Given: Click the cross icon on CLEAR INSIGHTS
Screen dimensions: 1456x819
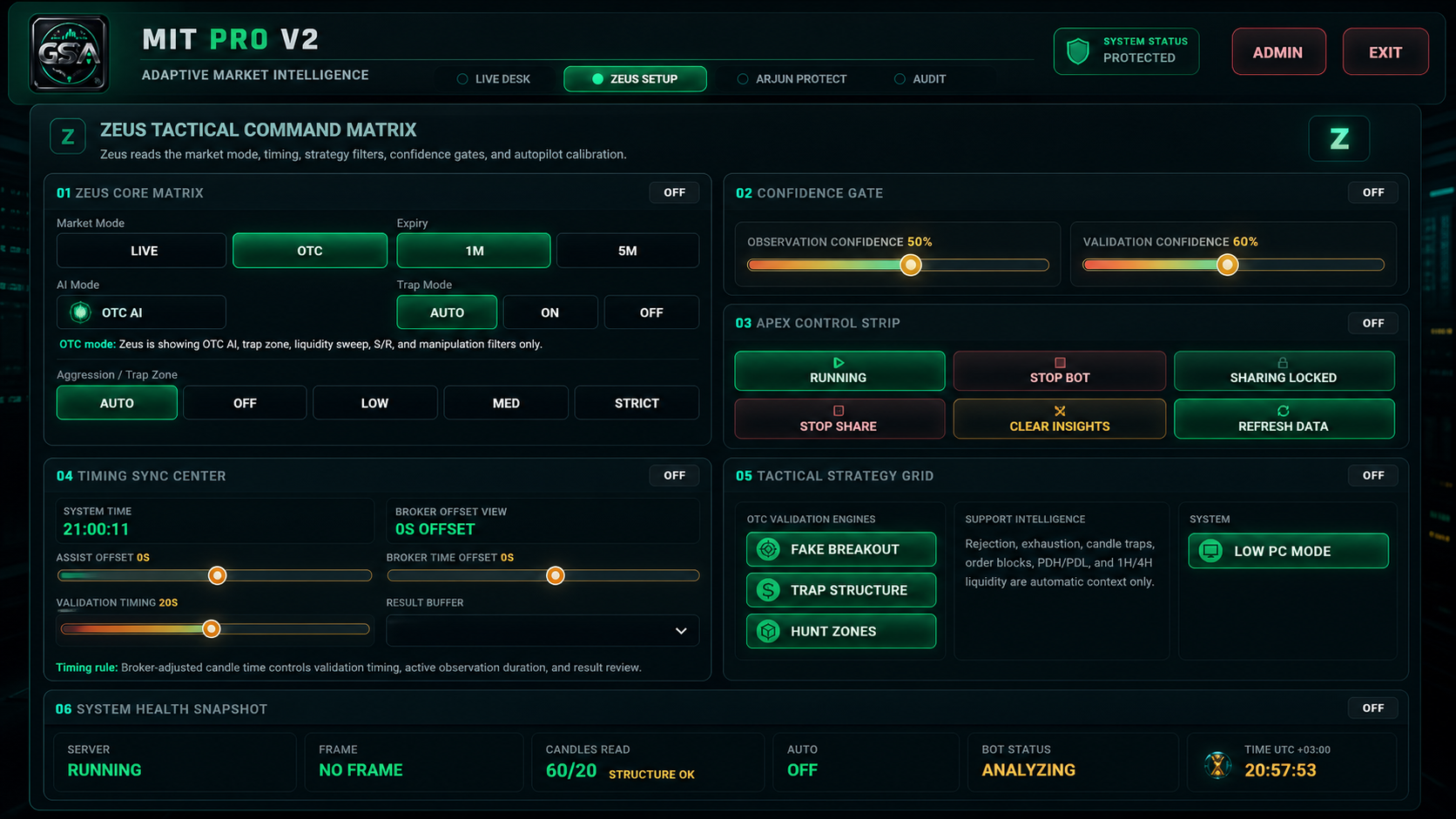Looking at the screenshot, I should tap(1060, 411).
